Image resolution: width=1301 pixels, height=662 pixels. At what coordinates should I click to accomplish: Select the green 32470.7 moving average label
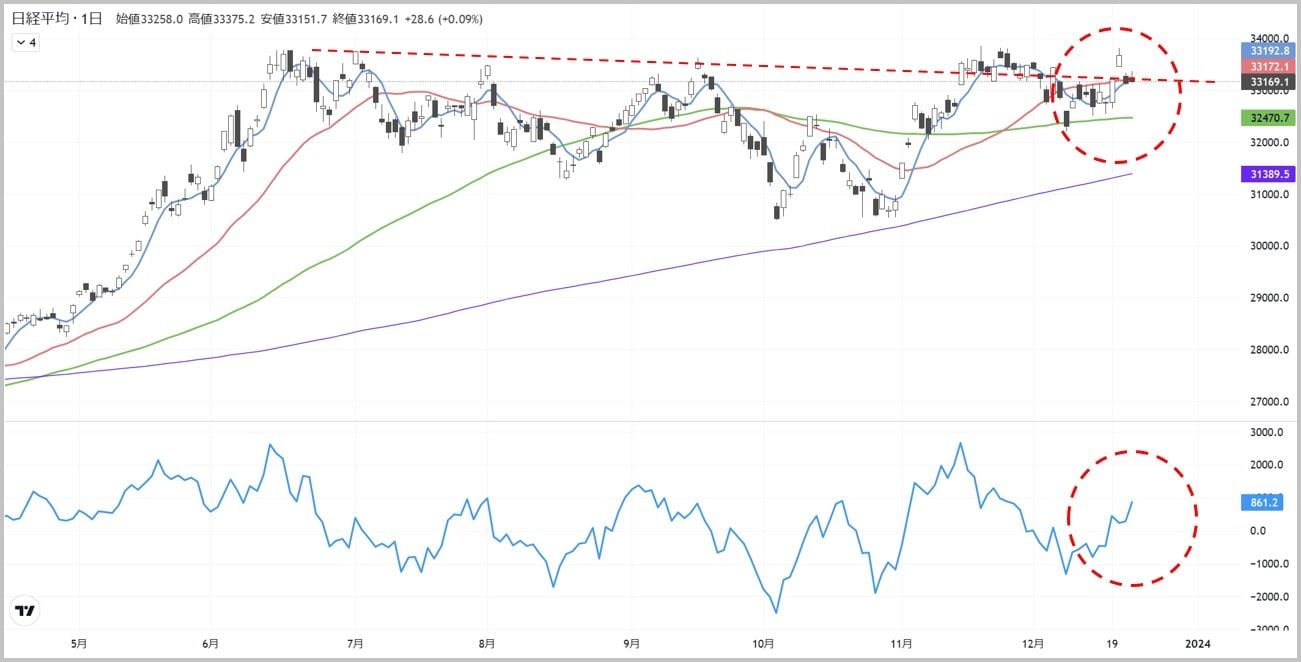pos(1266,117)
